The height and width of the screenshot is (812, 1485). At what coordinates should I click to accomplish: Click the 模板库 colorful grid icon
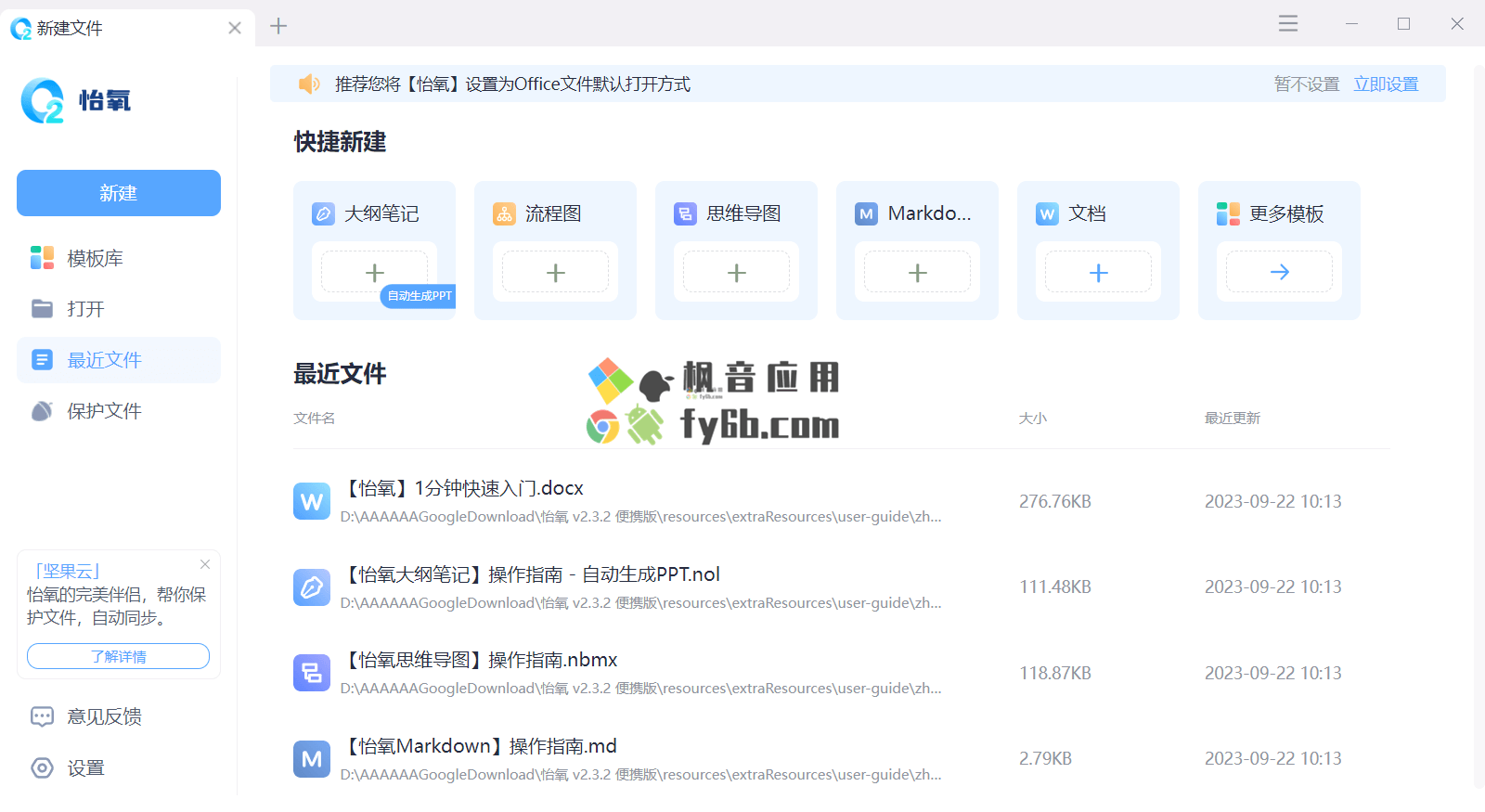click(42, 258)
